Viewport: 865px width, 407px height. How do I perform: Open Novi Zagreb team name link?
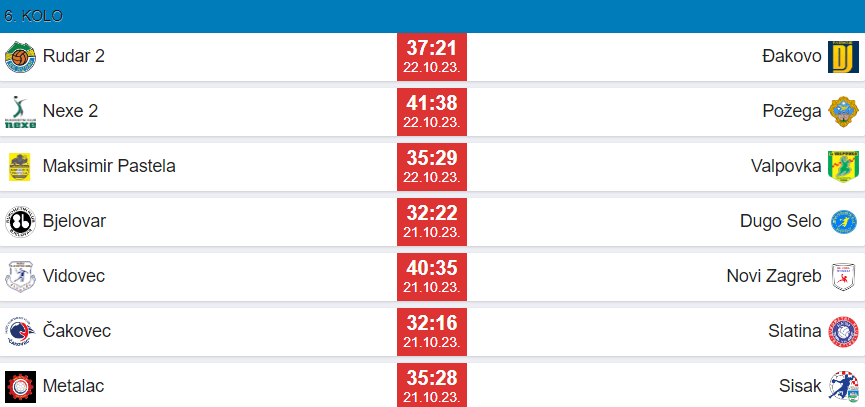773,276
